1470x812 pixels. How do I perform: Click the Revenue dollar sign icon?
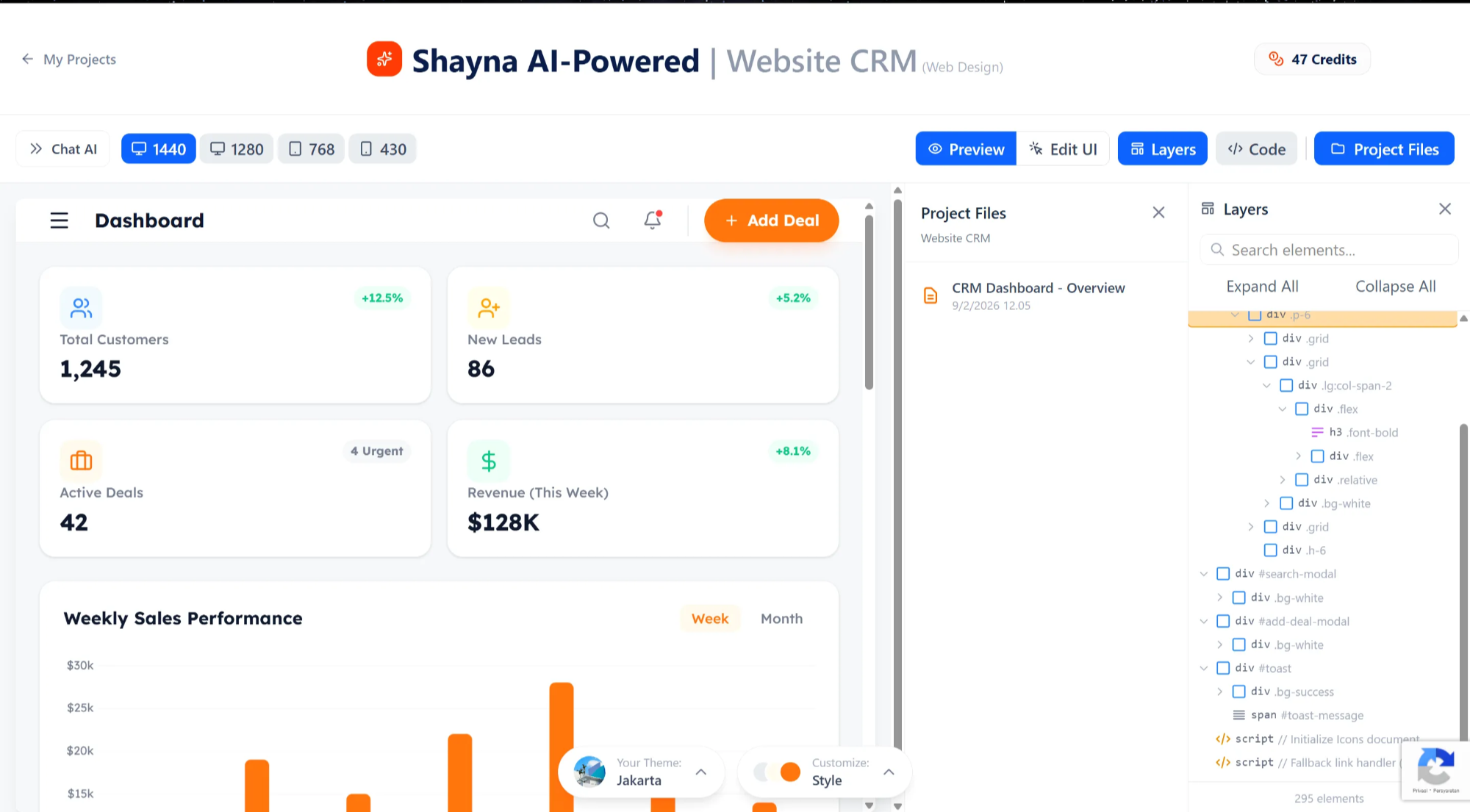point(488,461)
